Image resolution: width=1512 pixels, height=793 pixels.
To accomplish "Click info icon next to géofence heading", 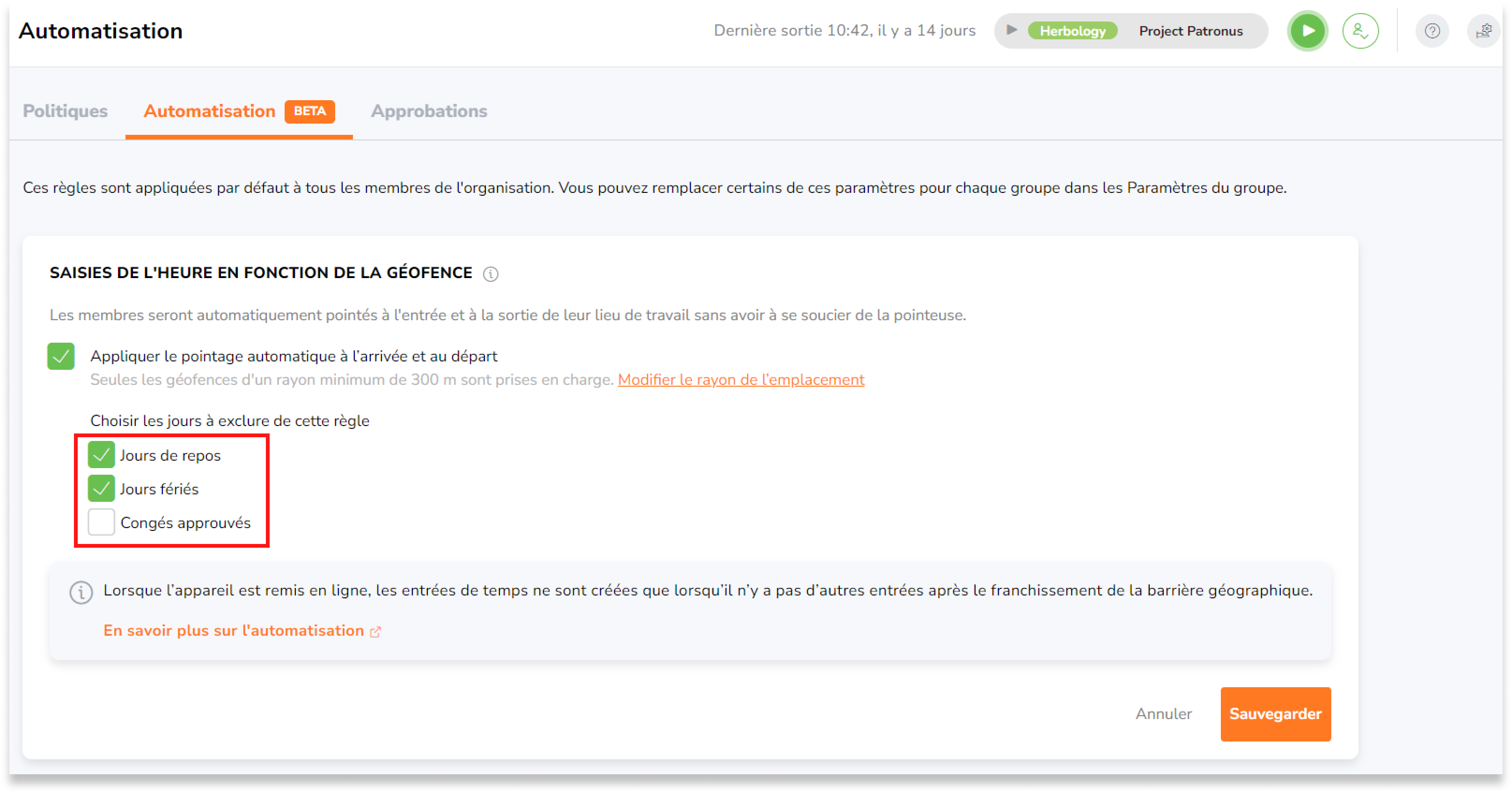I will [x=491, y=274].
